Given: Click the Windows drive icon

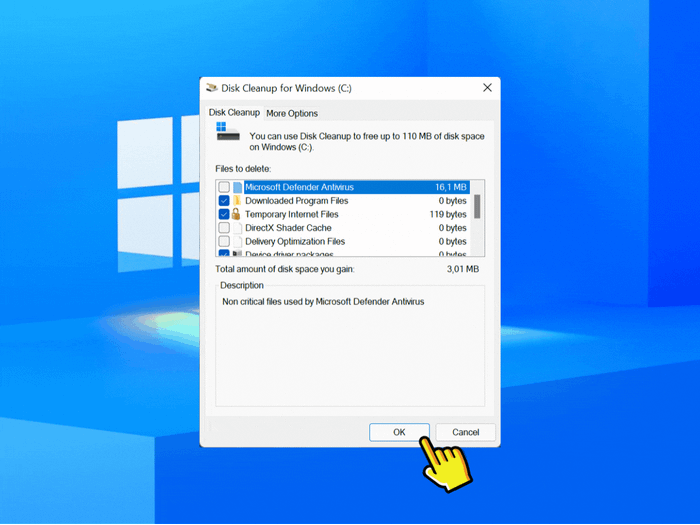Looking at the screenshot, I should tap(228, 132).
